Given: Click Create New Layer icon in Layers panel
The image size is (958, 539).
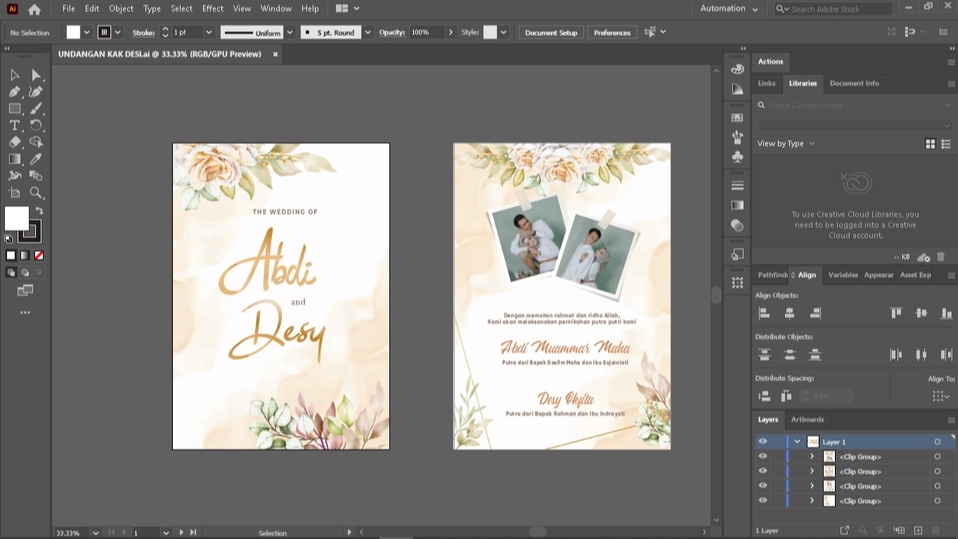Looking at the screenshot, I should 917,530.
